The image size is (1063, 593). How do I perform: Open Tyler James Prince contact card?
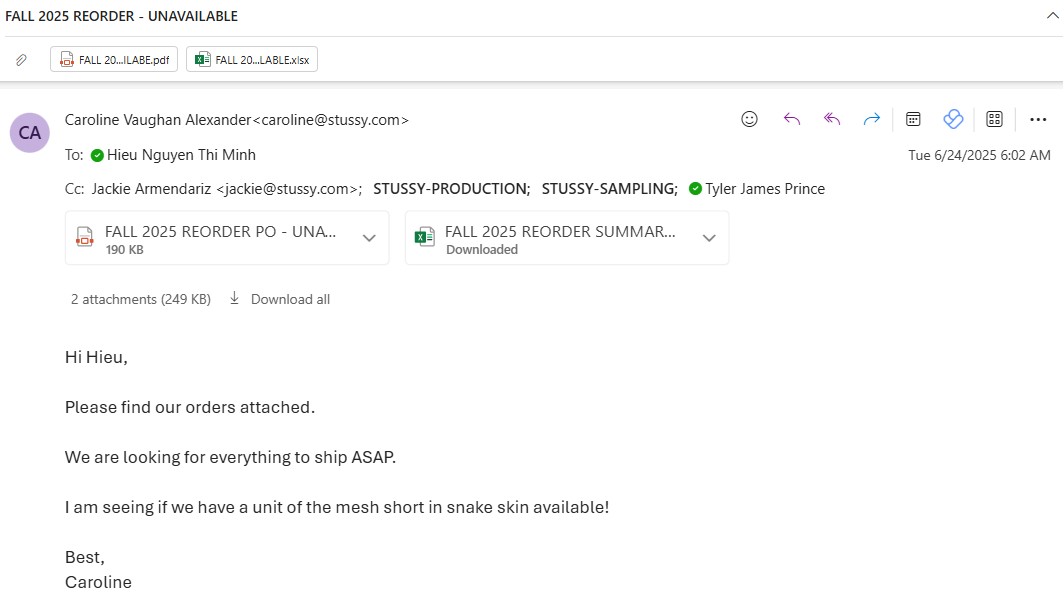pos(764,188)
